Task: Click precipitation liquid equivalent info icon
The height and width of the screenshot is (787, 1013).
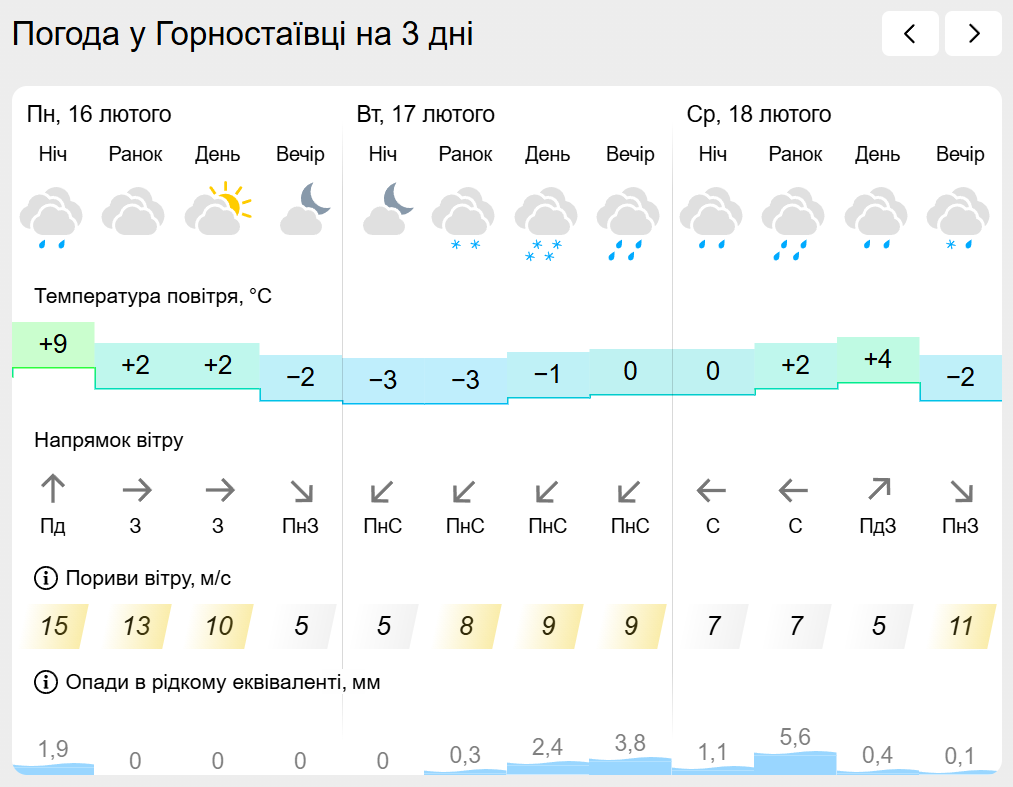Action: [46, 682]
